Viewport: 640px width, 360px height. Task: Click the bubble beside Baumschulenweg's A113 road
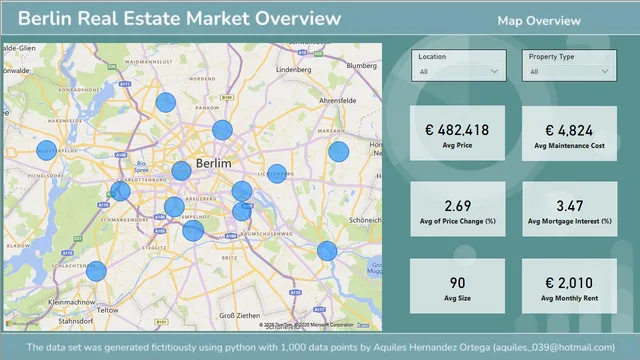point(327,251)
